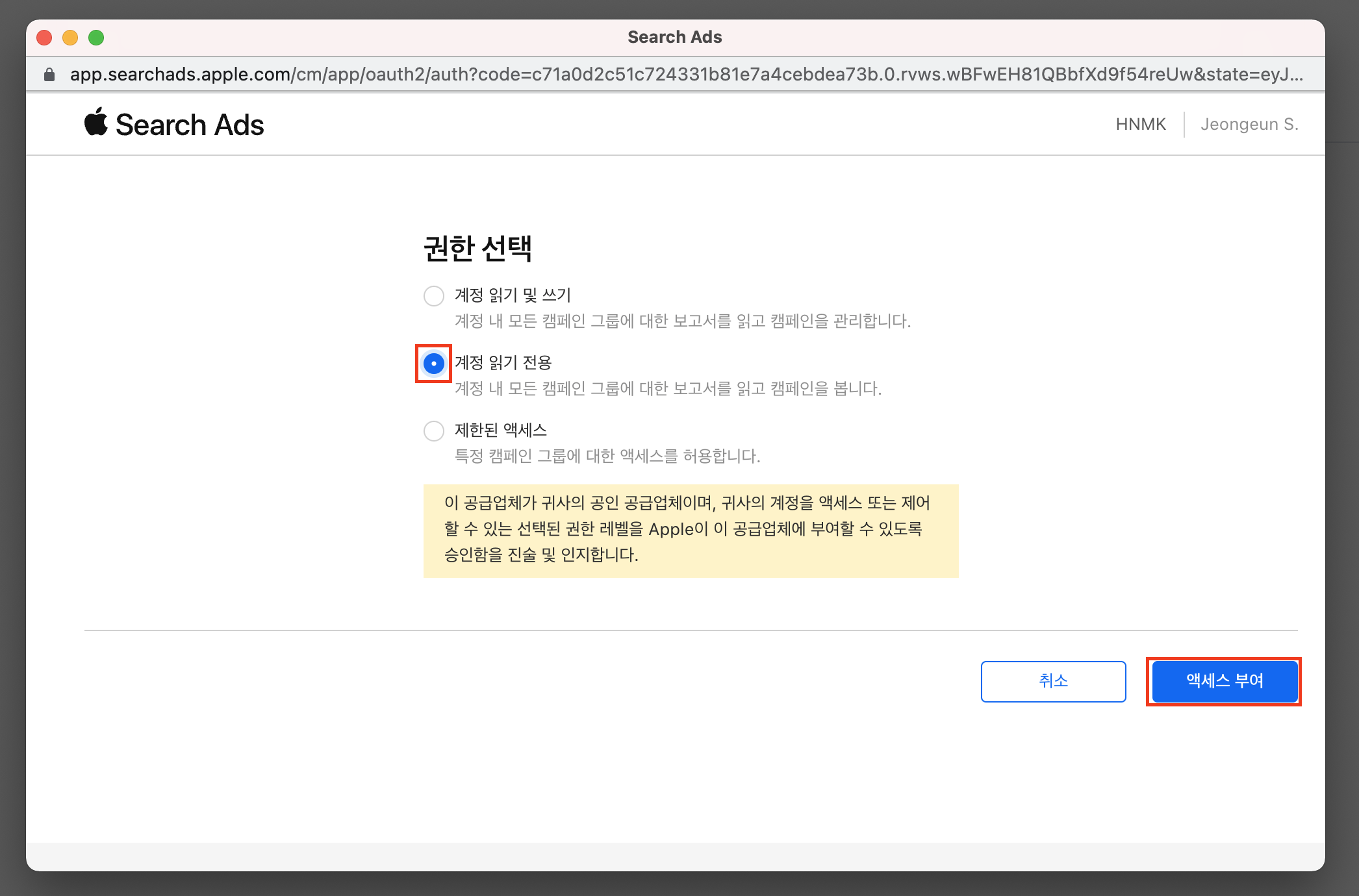Screen dimensions: 1359x896
Task: Click the 제한된 액세스 label
Action: coord(501,430)
